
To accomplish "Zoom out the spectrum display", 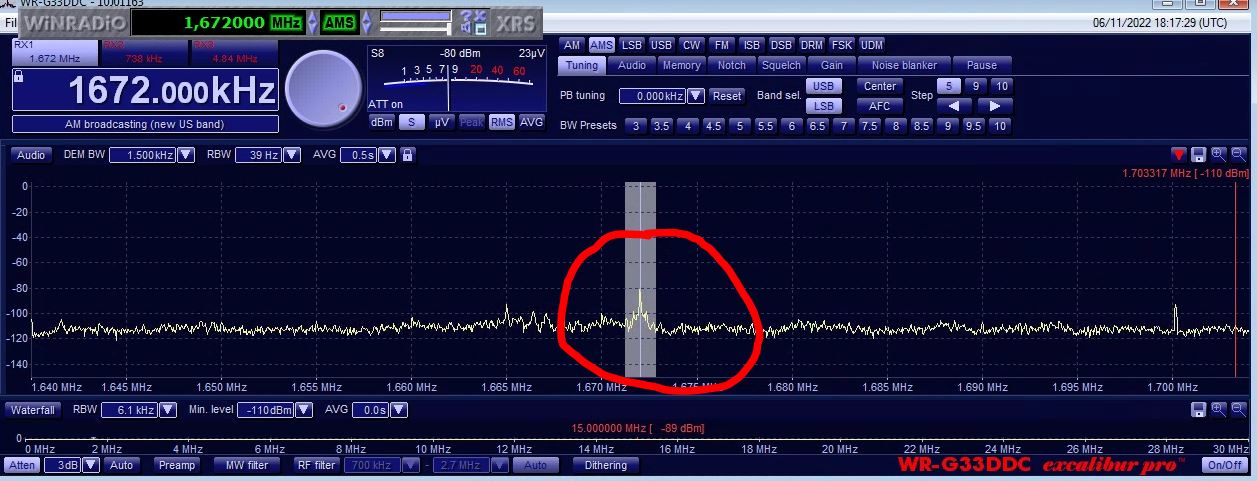I will (x=1239, y=154).
